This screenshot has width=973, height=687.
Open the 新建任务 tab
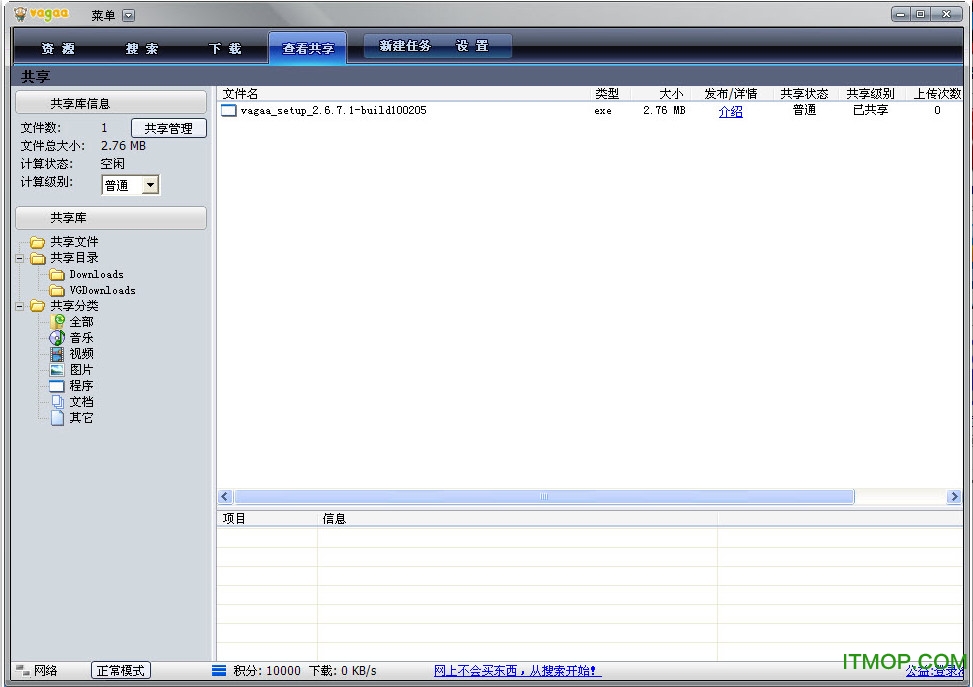coord(405,46)
